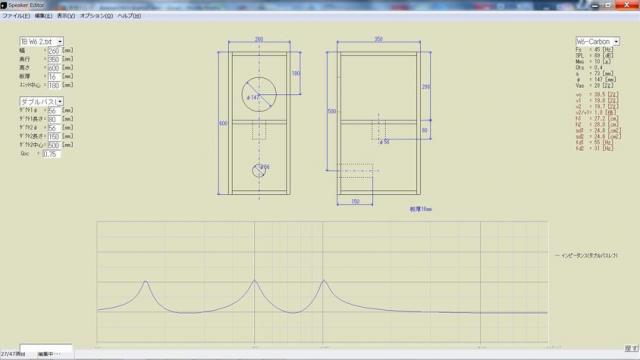Open the 表示 menu
The height and width of the screenshot is (360, 640).
click(66, 16)
